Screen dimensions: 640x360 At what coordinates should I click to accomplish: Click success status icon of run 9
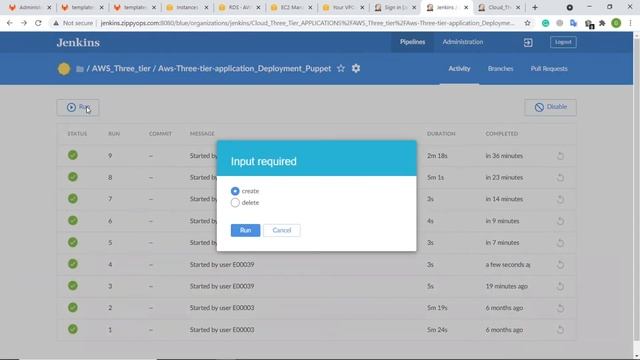[x=73, y=155]
